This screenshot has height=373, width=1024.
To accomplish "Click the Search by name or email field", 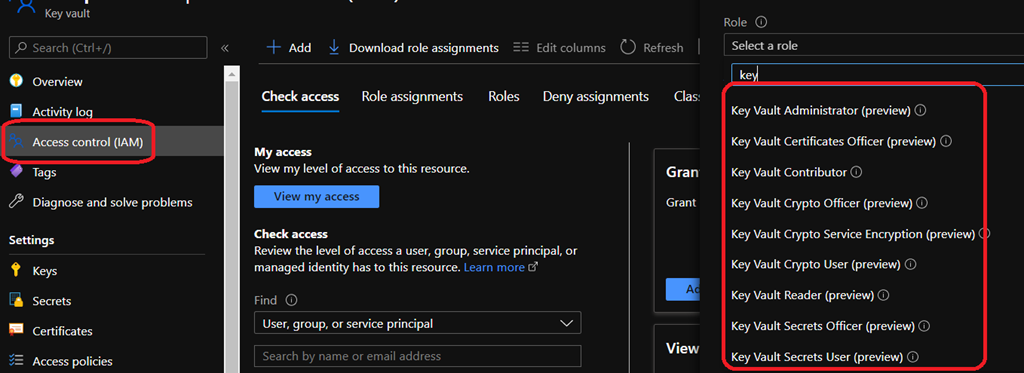I will click(x=417, y=356).
